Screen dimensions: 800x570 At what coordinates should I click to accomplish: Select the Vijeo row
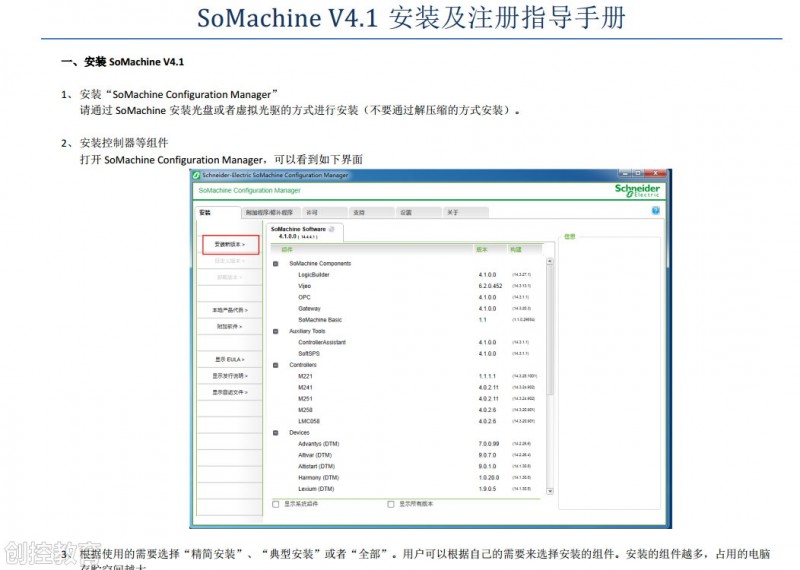coord(408,286)
